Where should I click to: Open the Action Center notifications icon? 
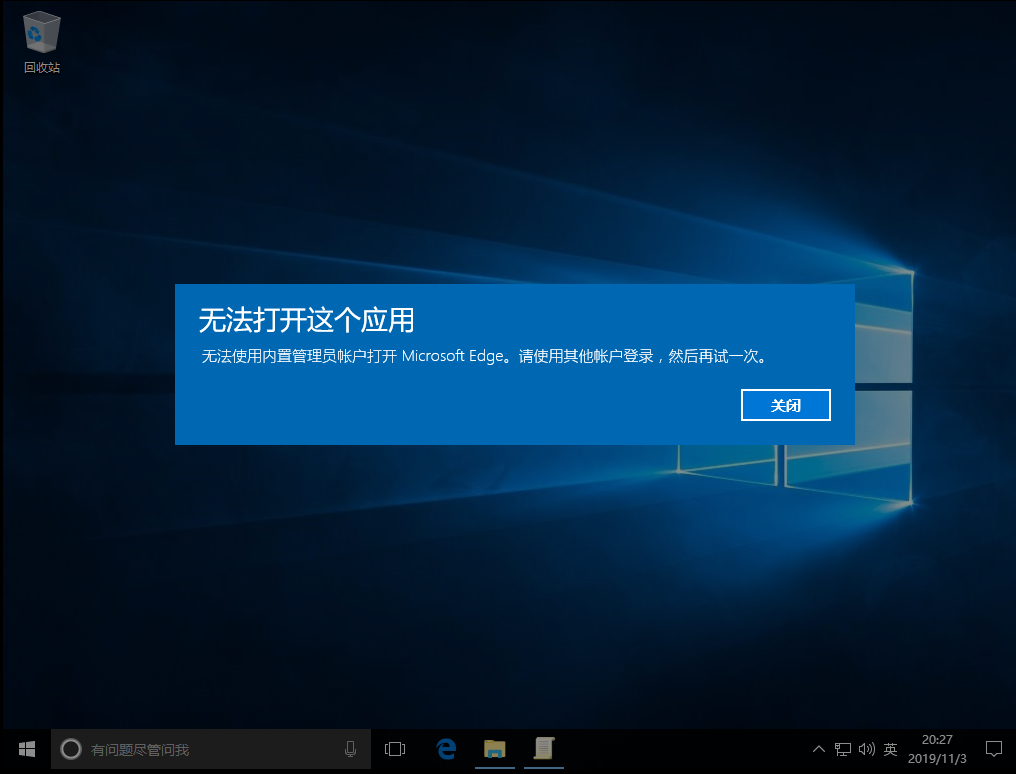pos(993,749)
